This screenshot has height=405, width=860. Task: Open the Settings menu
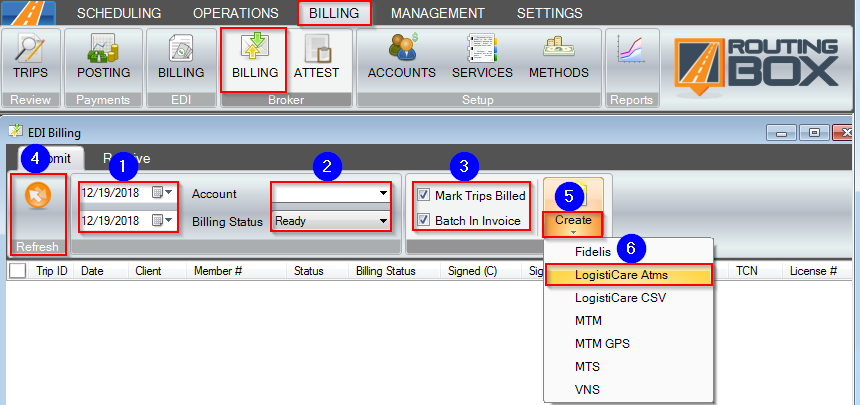(550, 13)
